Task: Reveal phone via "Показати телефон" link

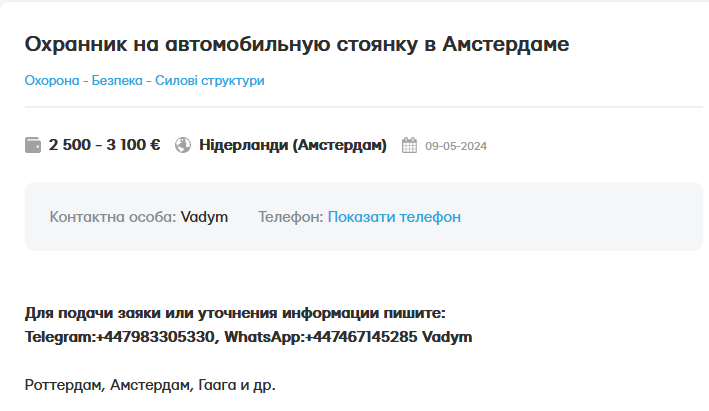Action: 394,217
